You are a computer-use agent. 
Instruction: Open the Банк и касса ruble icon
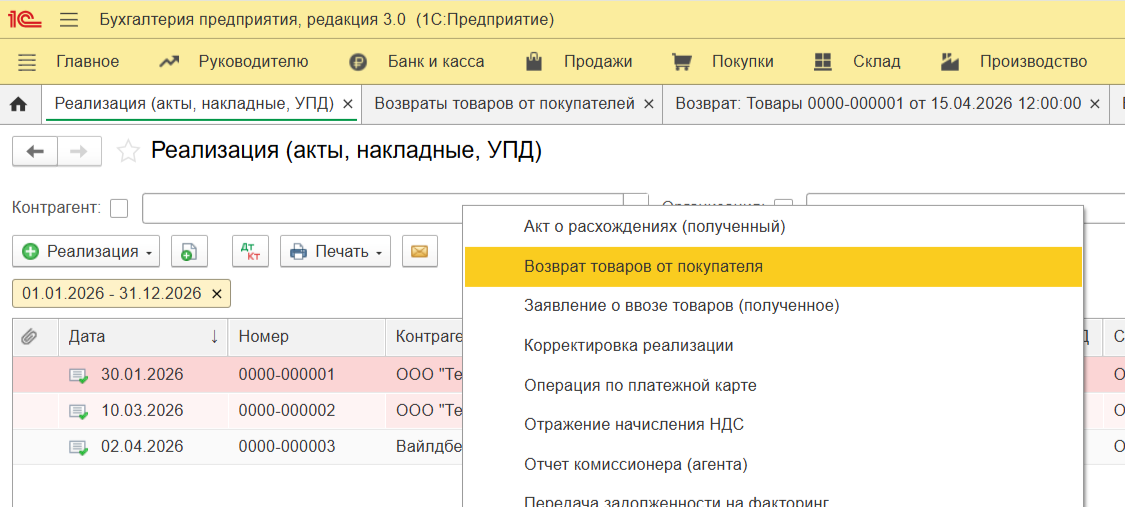[x=358, y=62]
